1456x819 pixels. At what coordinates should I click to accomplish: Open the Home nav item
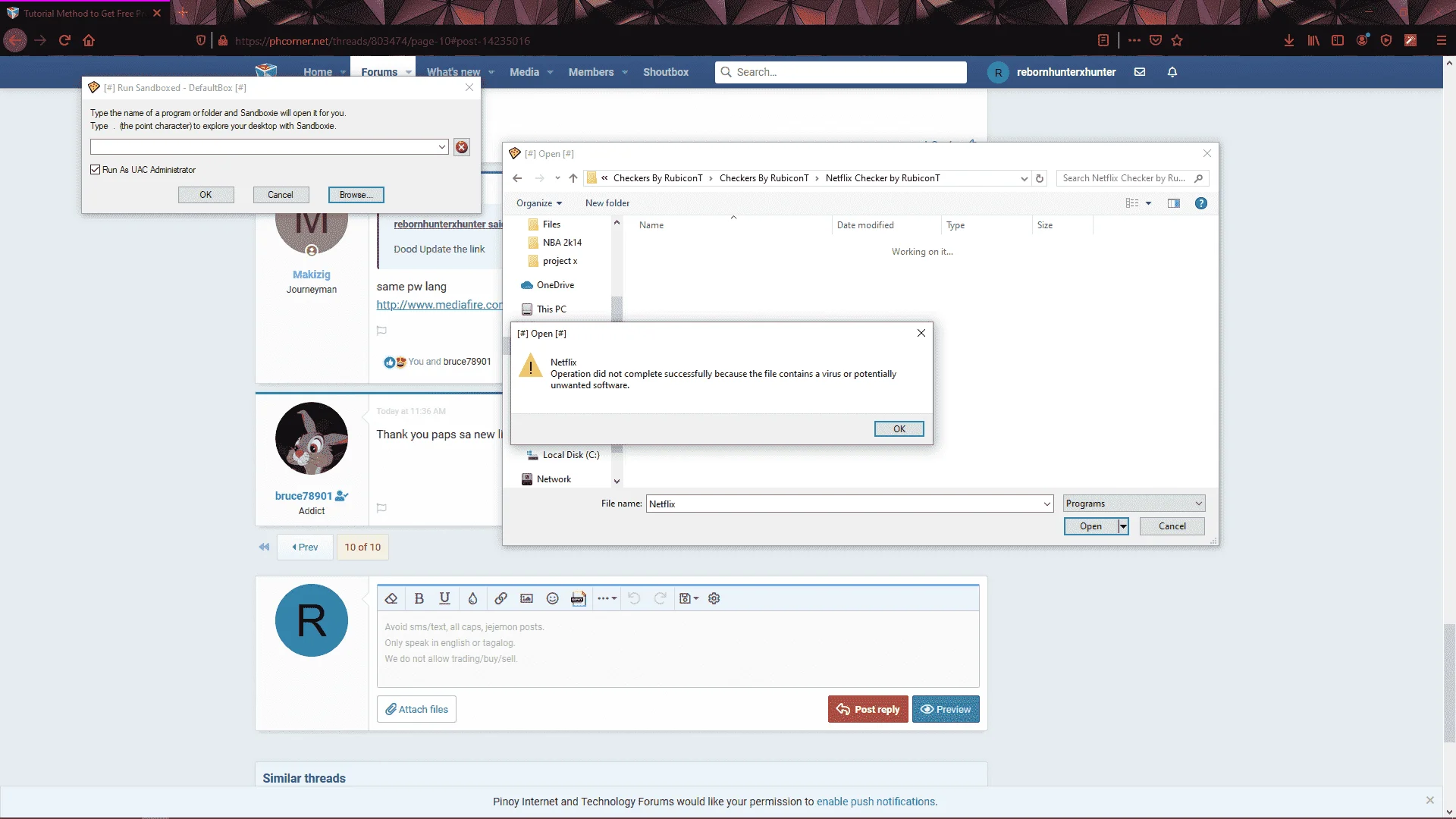318,72
